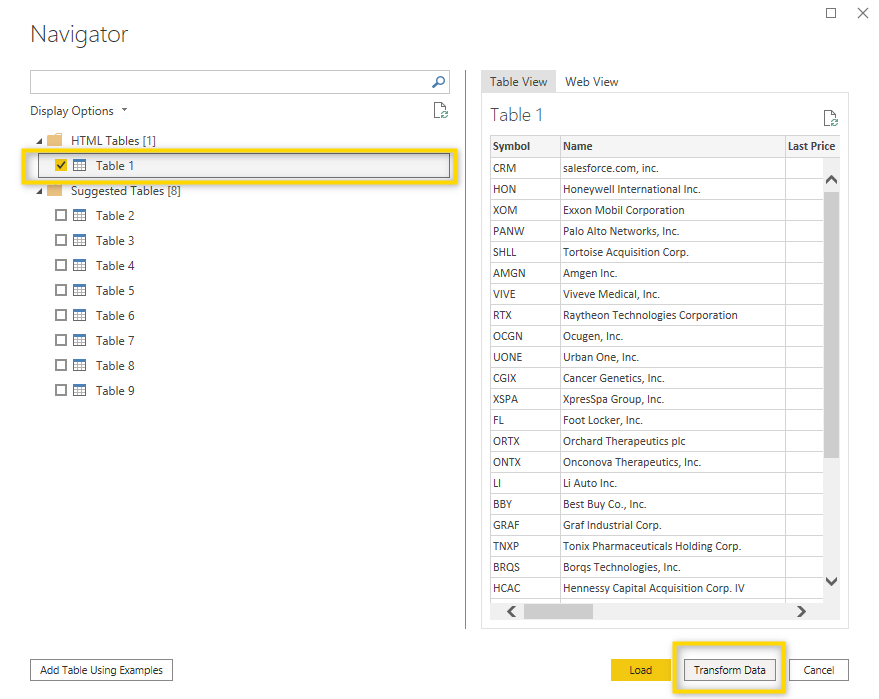
Task: Select the Symbol column header
Action: (x=525, y=146)
